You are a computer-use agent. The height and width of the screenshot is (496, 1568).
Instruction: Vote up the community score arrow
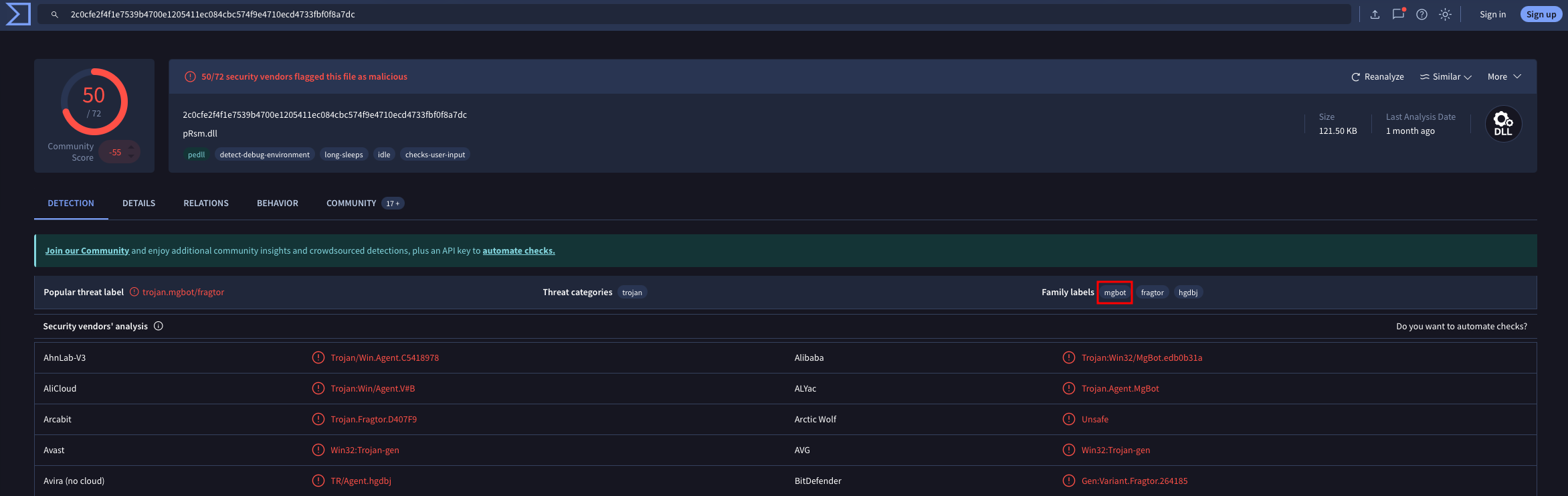(x=131, y=147)
